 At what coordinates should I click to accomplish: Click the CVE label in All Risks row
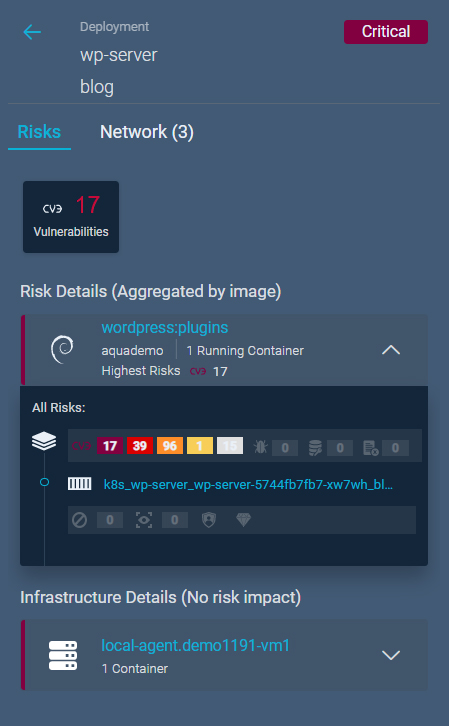pos(81,446)
